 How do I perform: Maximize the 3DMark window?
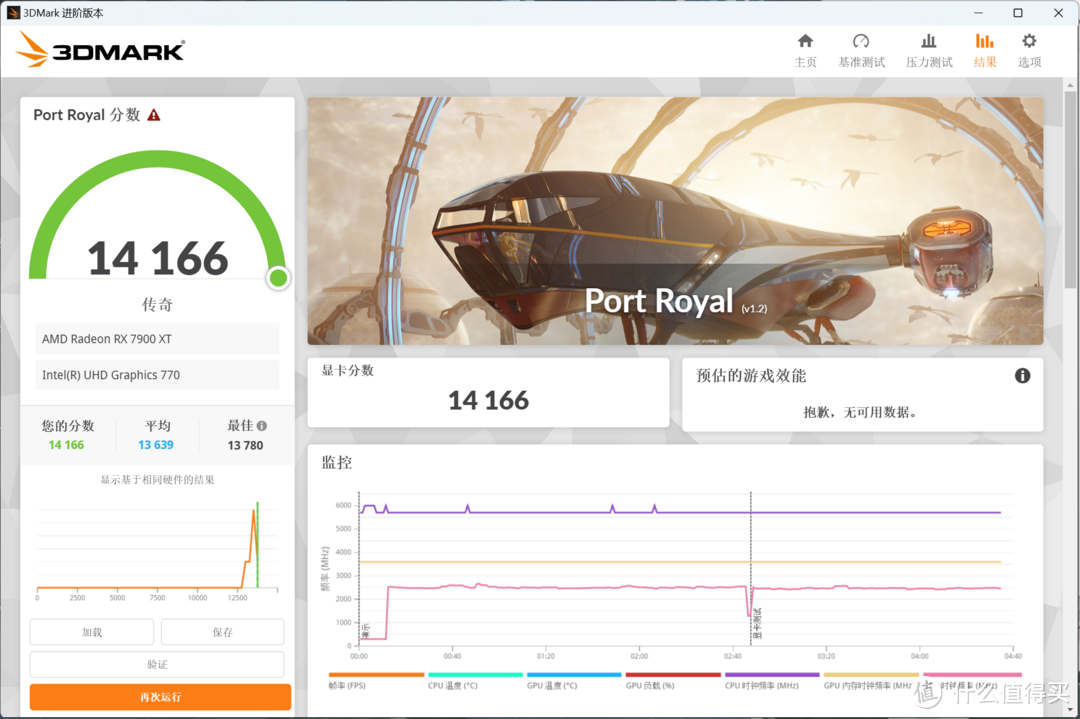tap(1017, 13)
